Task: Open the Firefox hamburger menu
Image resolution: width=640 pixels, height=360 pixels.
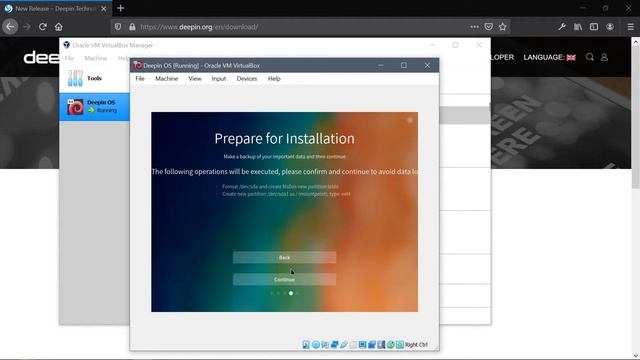Action: coord(631,27)
